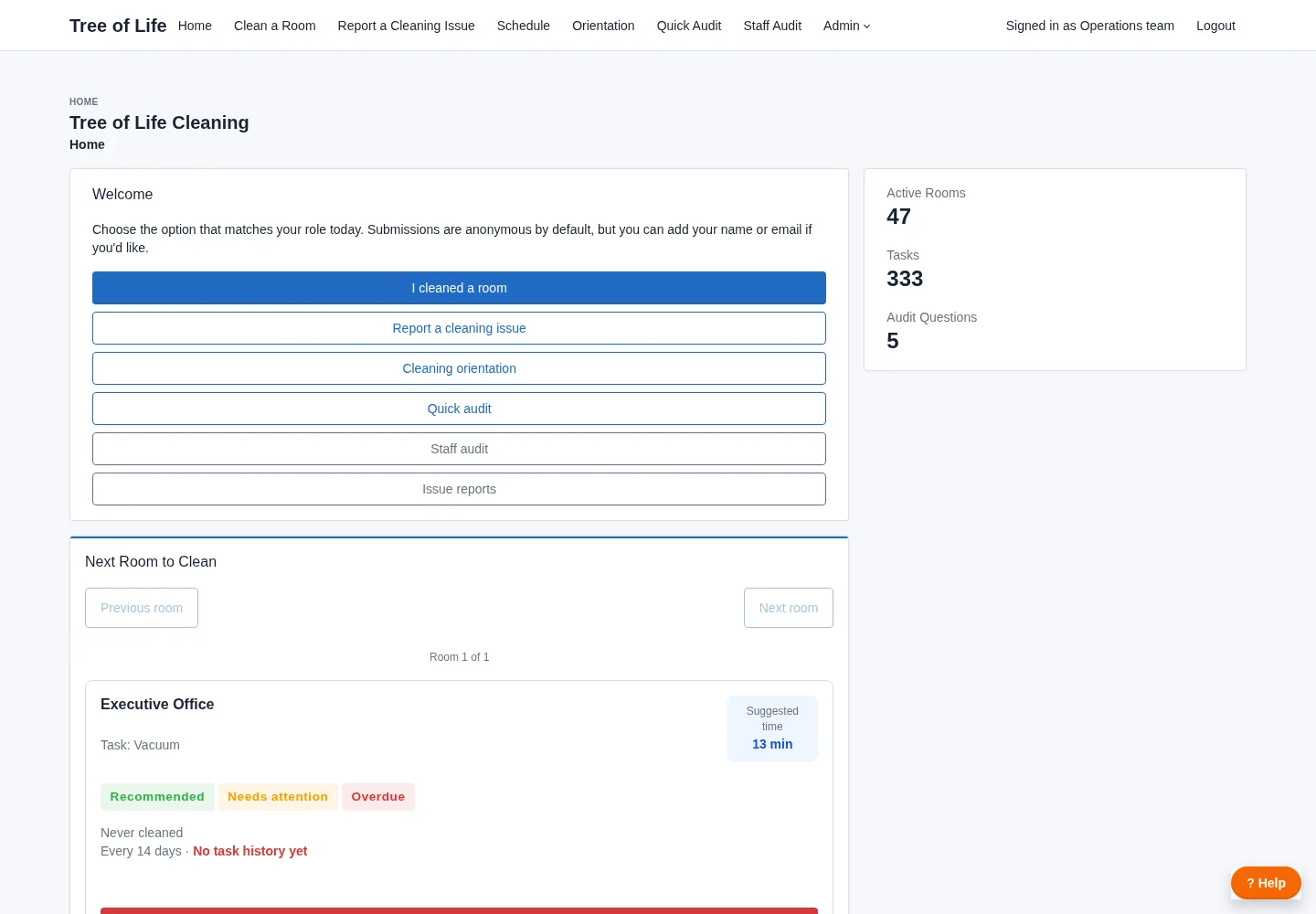The height and width of the screenshot is (914, 1316).
Task: Open the 'Cleaning orientation' button
Action: [459, 368]
